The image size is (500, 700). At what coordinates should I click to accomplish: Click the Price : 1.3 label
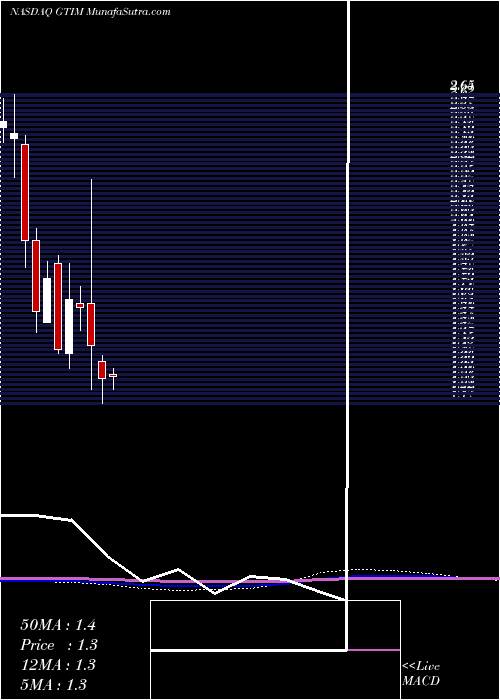59,645
